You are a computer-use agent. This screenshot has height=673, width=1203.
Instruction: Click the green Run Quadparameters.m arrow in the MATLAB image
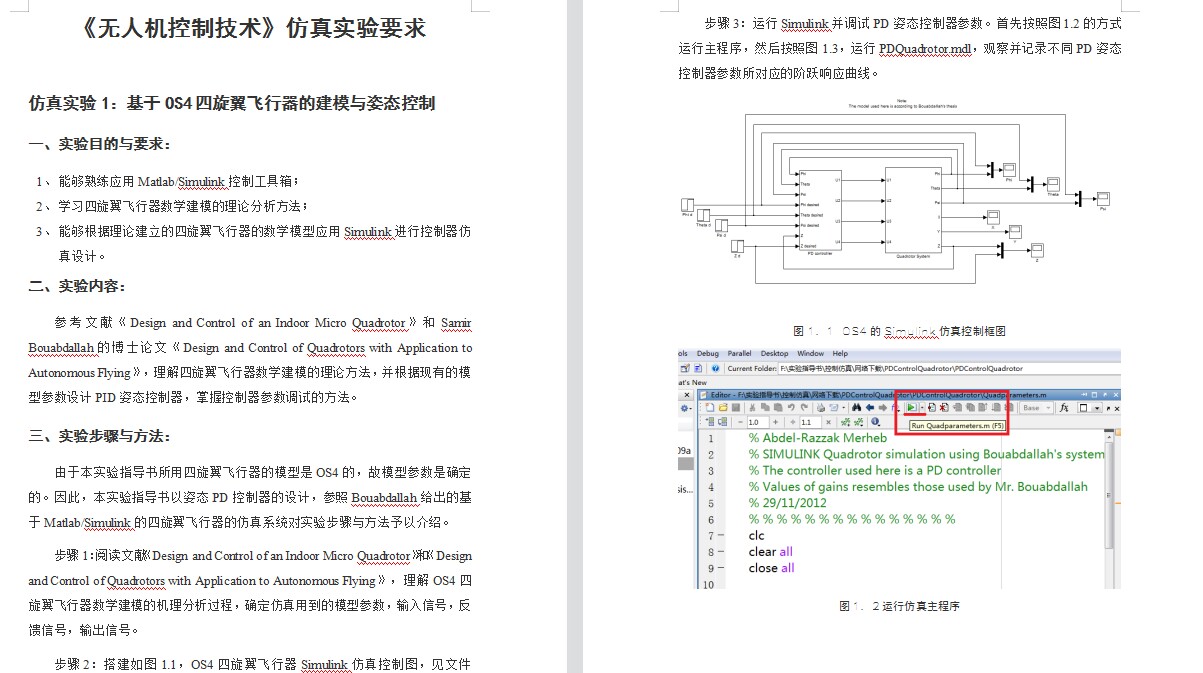(x=911, y=407)
